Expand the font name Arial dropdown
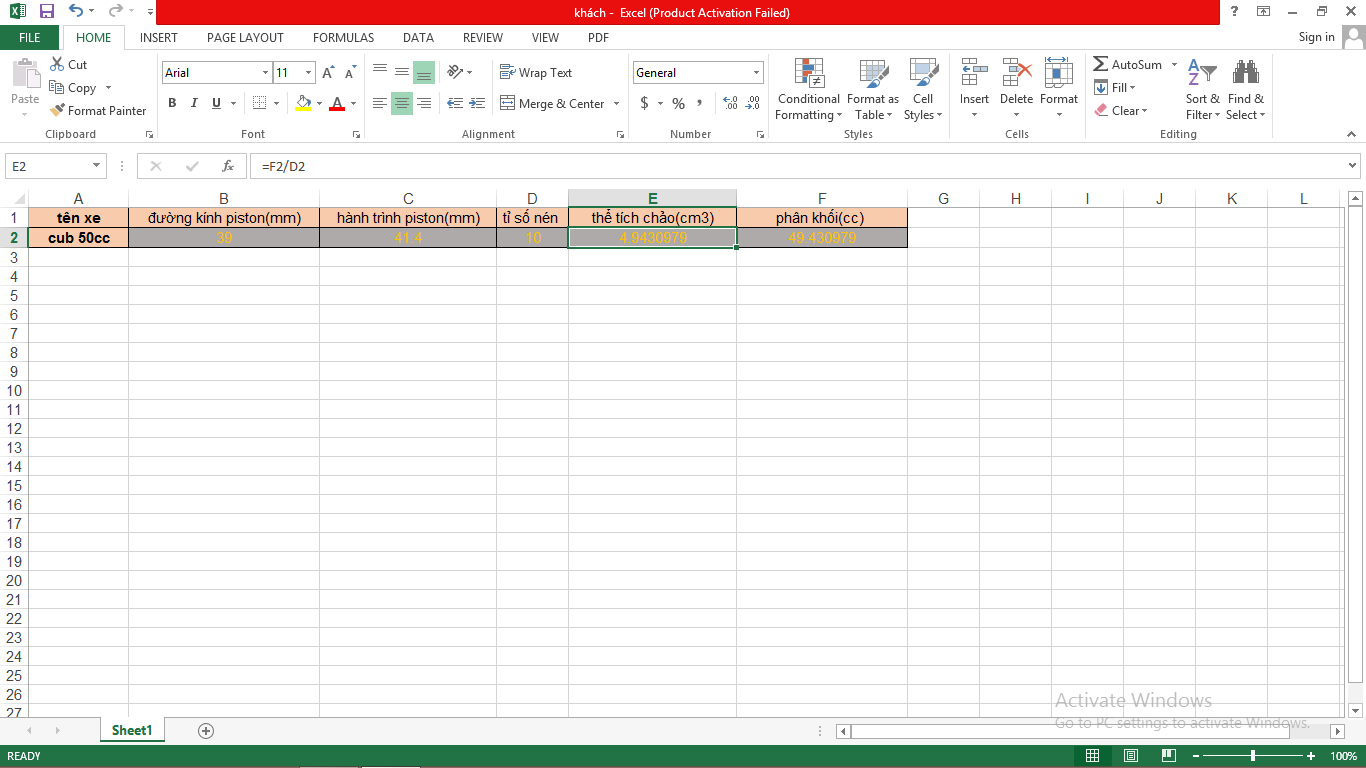The width and height of the screenshot is (1366, 768). 265,73
